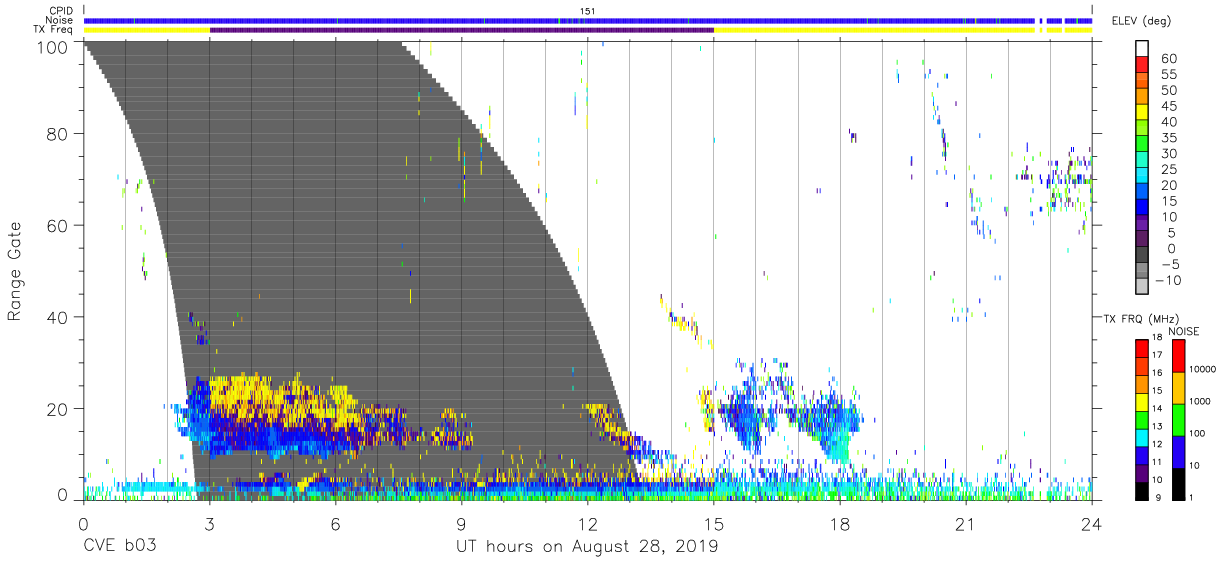Image resolution: width=1228 pixels, height=567 pixels.
Task: Click the x-axis tick label '6'
Action: [x=335, y=525]
